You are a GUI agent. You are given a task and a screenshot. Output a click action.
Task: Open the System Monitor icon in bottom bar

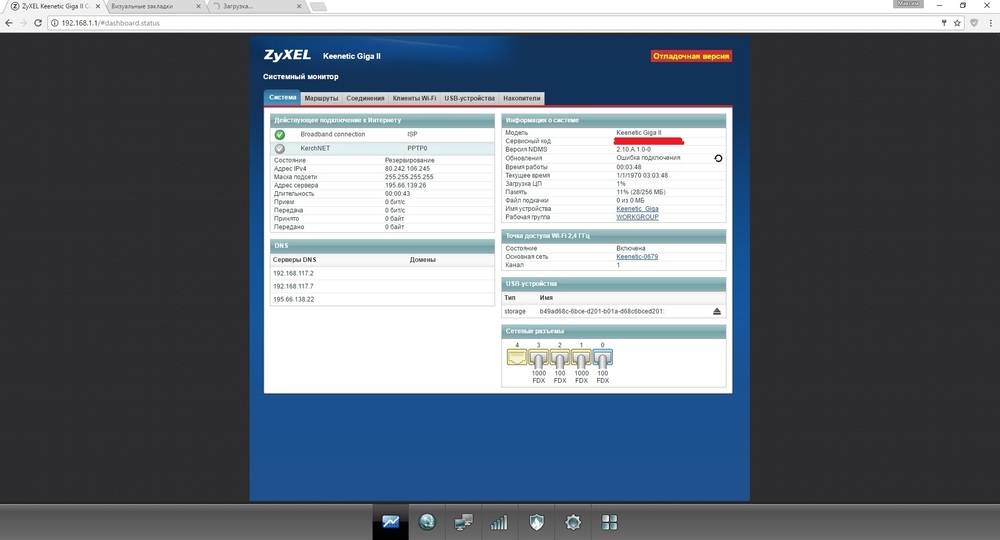tap(390, 522)
